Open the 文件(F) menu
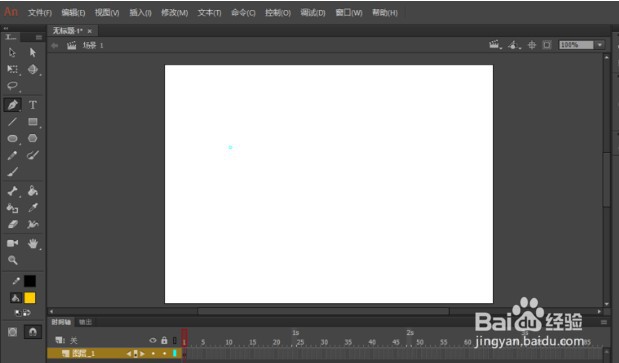This screenshot has height=363, width=619. click(40, 13)
